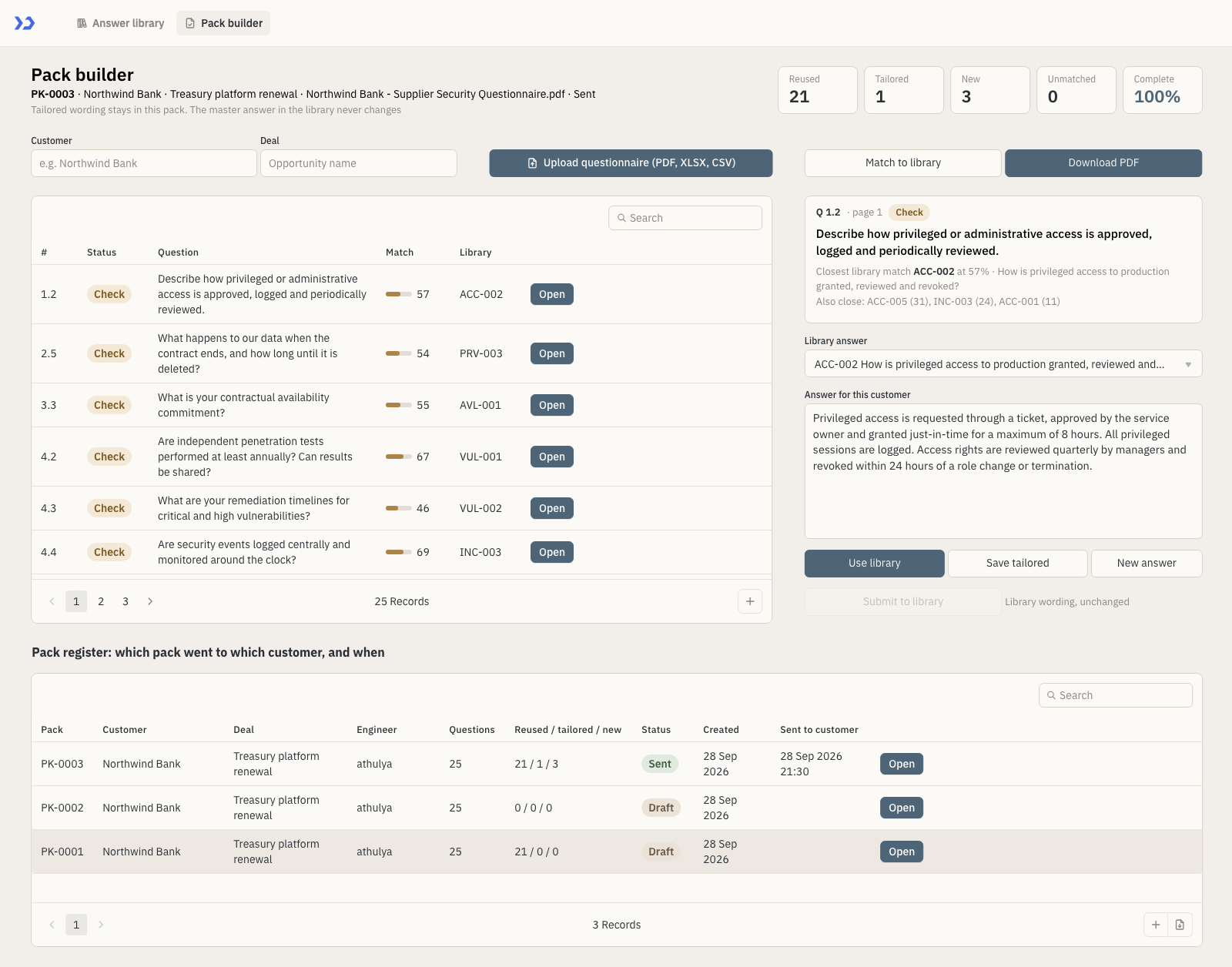Screen dimensions: 1232x967
Task: Click the answer for this customer text area
Action: (x=1003, y=471)
